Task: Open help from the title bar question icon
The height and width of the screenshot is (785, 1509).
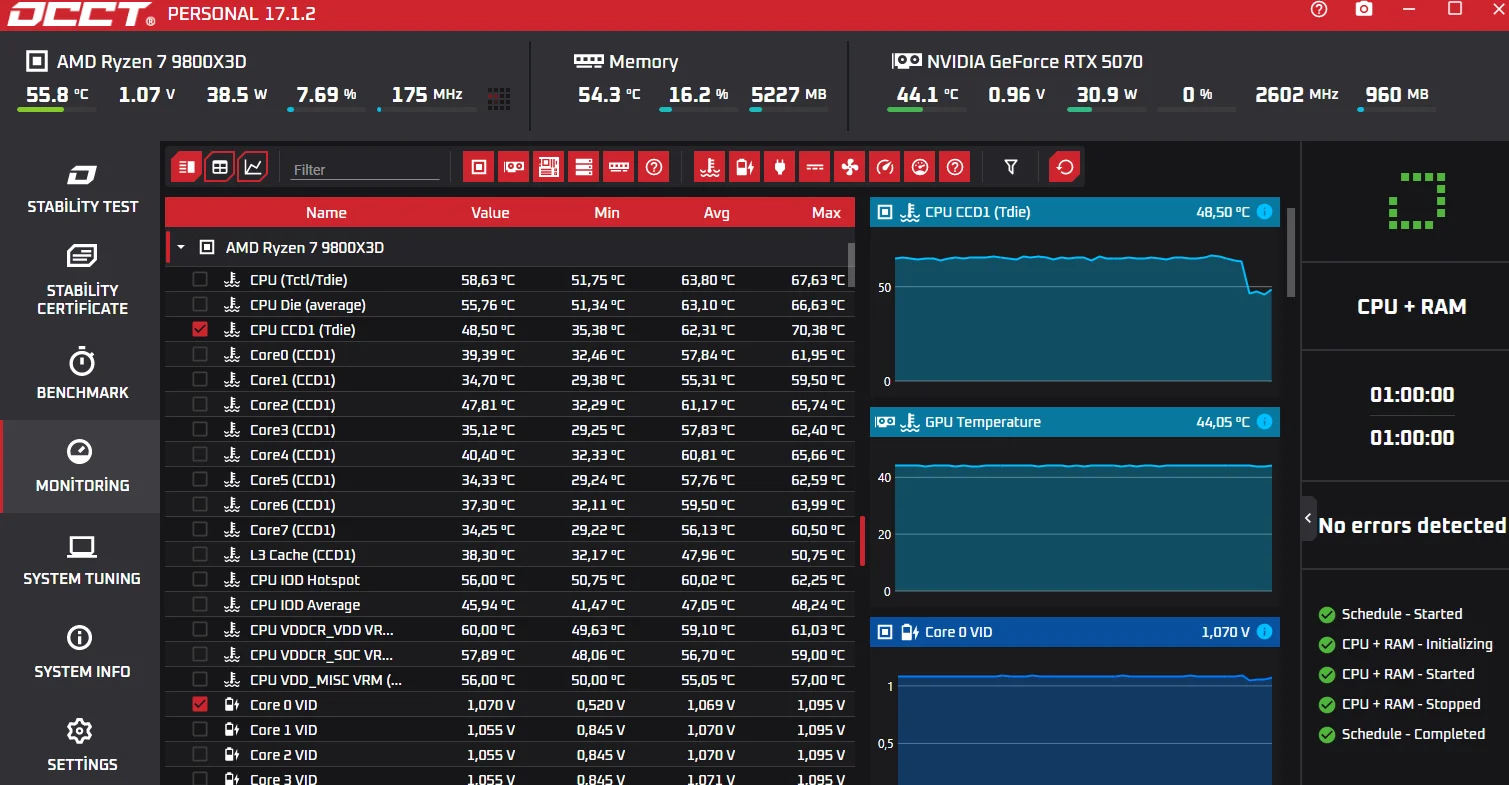Action: (1319, 9)
